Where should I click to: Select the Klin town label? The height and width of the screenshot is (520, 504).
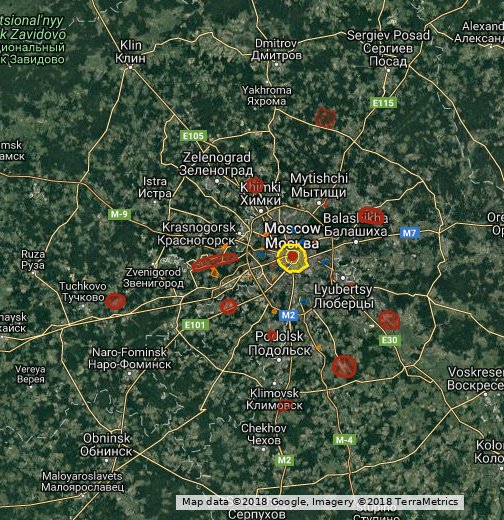(130, 51)
